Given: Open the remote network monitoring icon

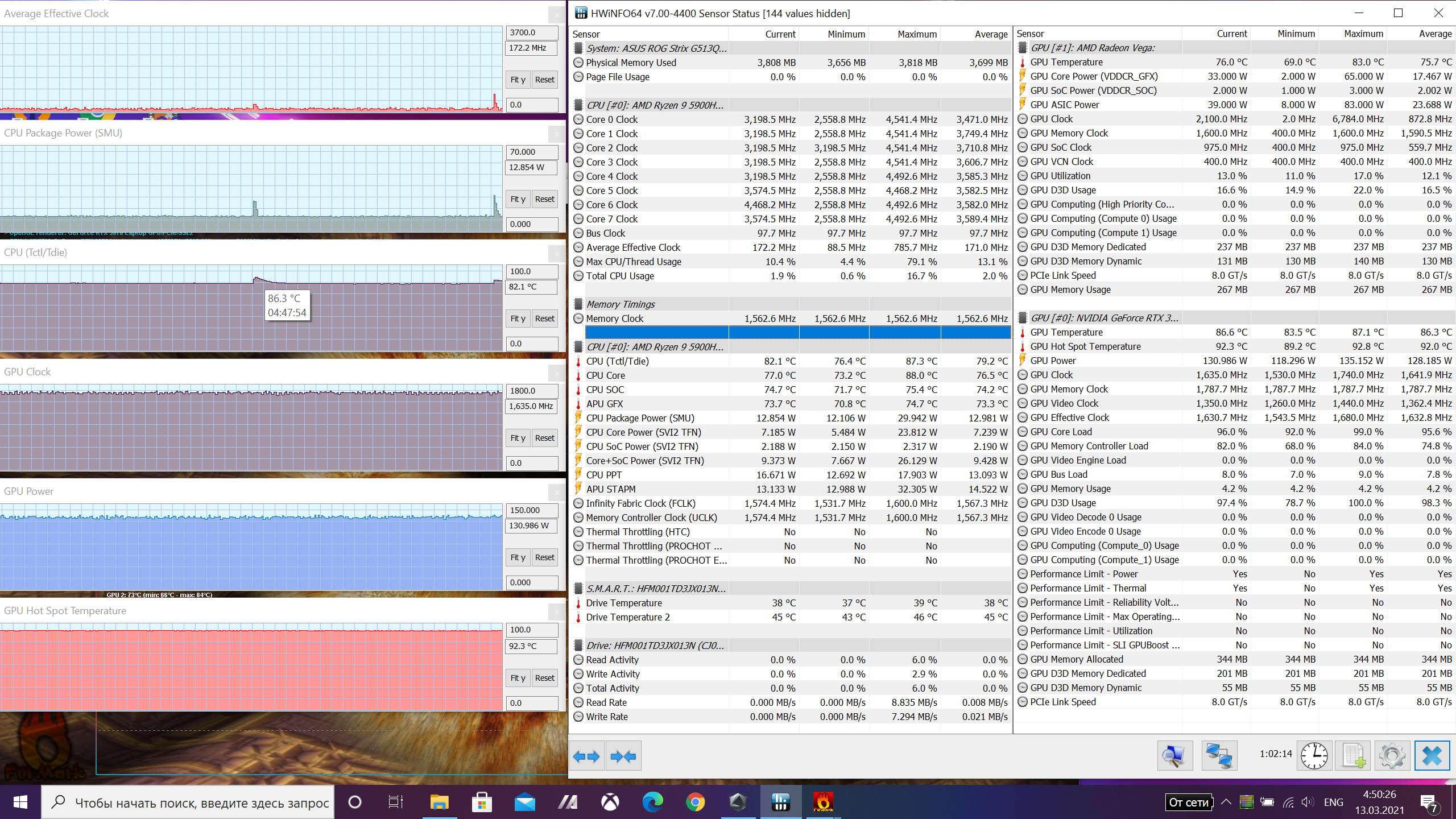Looking at the screenshot, I should (x=1219, y=756).
